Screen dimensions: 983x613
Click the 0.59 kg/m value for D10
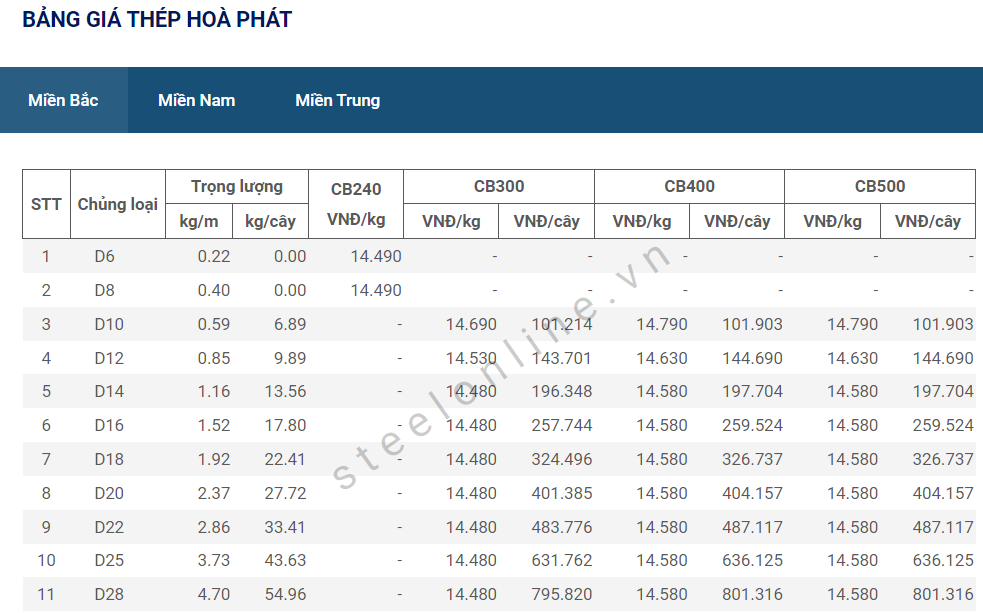[214, 324]
